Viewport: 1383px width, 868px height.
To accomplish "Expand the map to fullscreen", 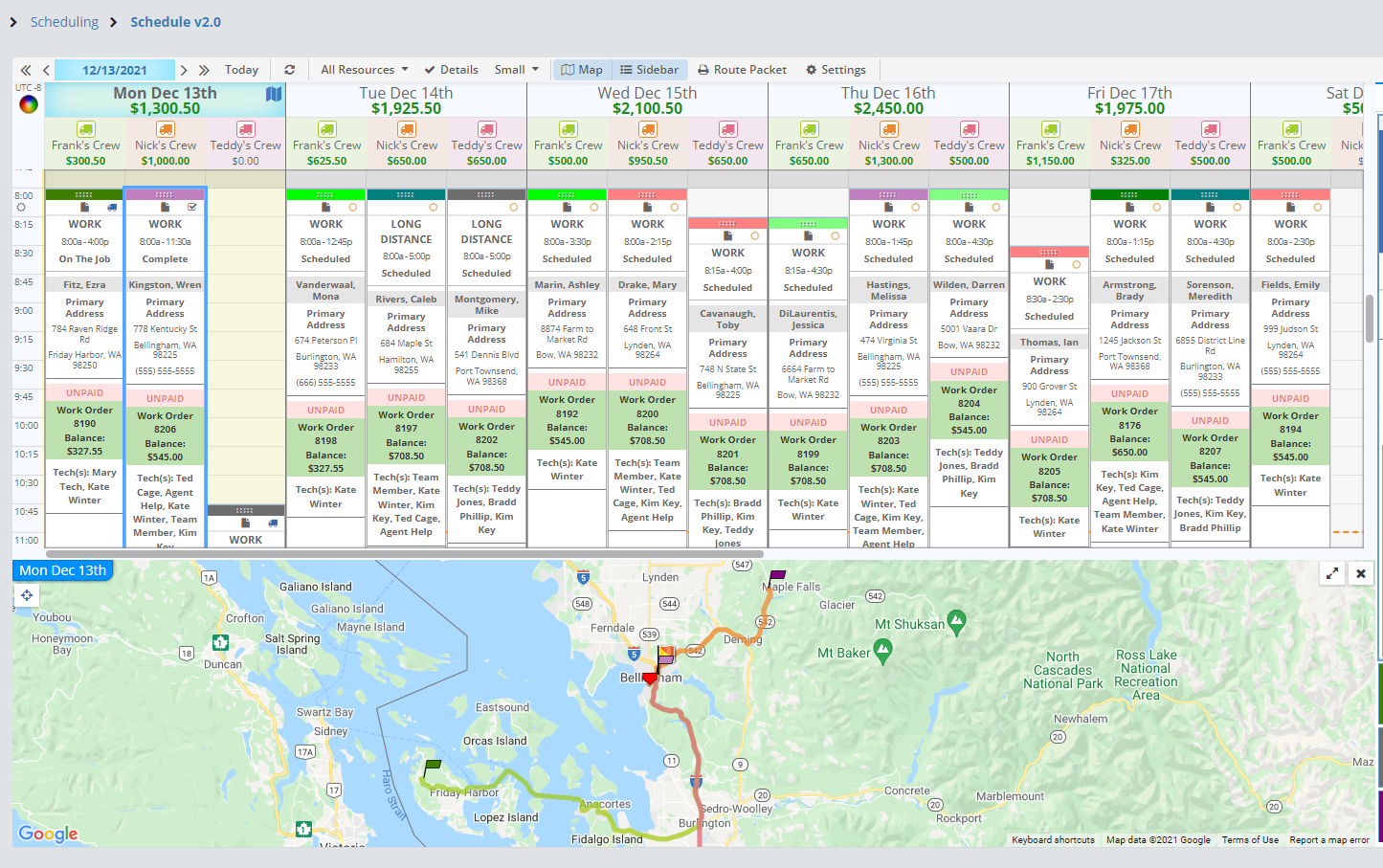I will pos(1331,573).
